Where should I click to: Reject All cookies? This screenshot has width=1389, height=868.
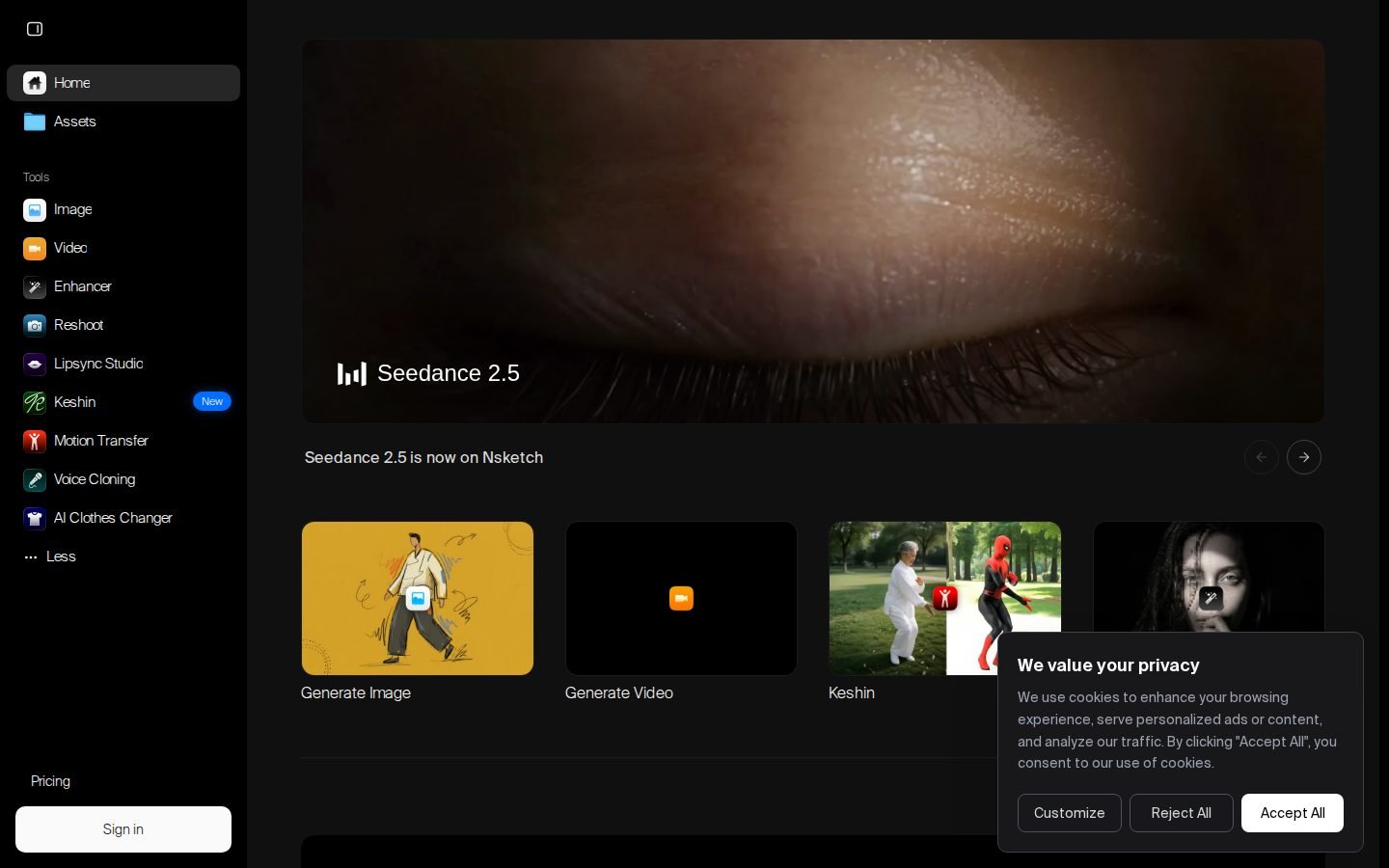point(1182,813)
